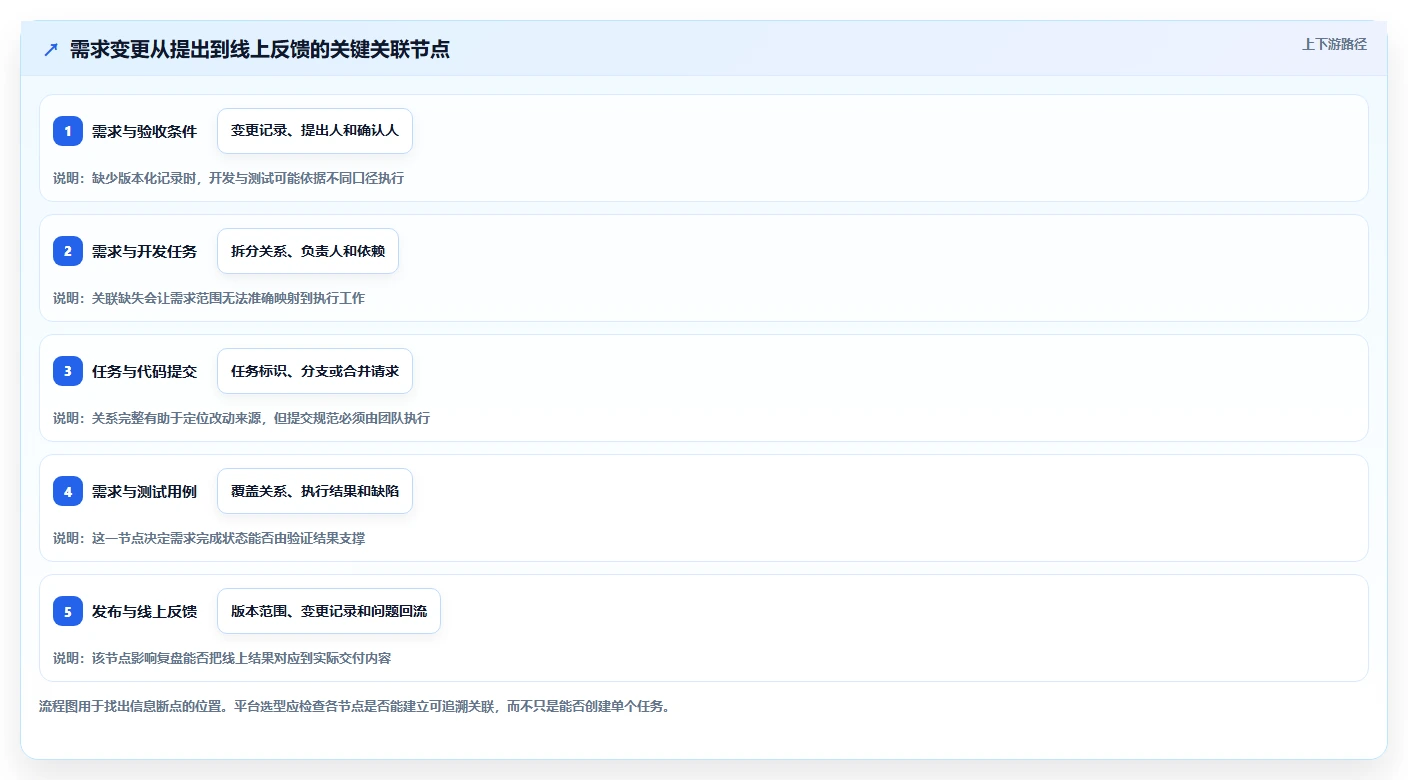Click the 需求与验收条件 step title
The height and width of the screenshot is (780, 1408).
click(145, 131)
